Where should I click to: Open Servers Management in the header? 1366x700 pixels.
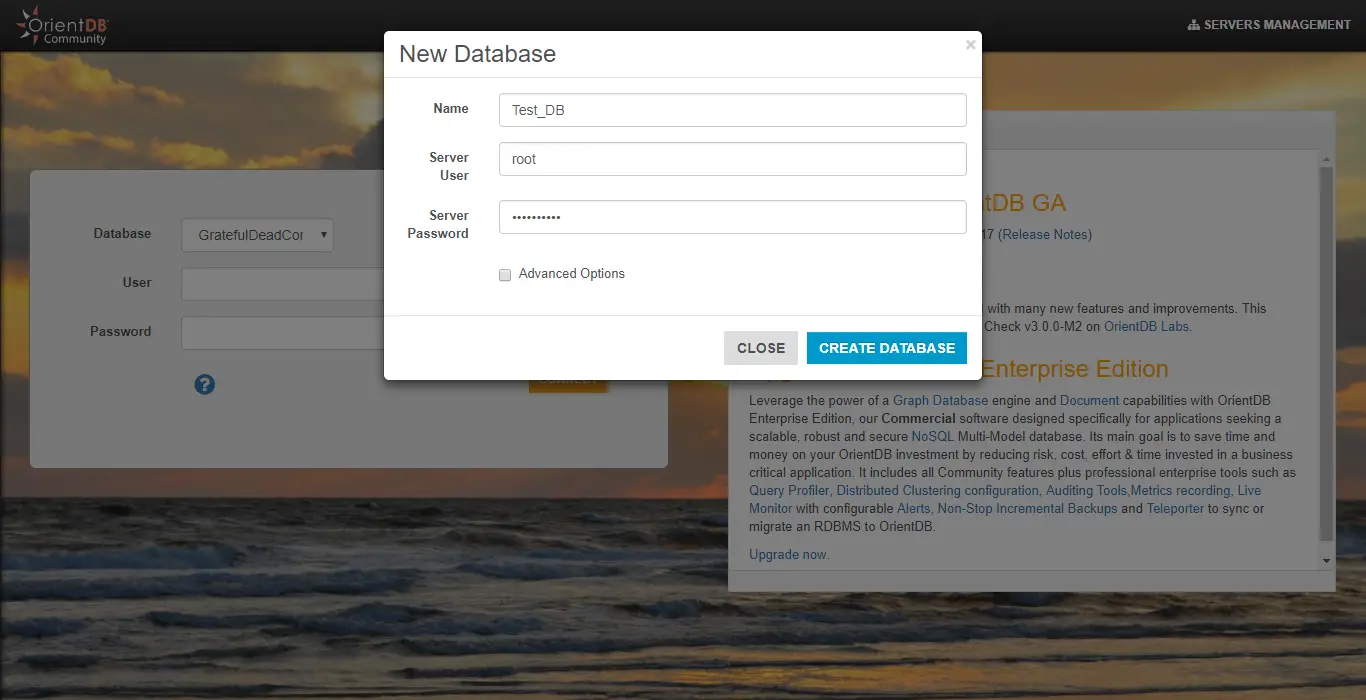pos(1269,25)
